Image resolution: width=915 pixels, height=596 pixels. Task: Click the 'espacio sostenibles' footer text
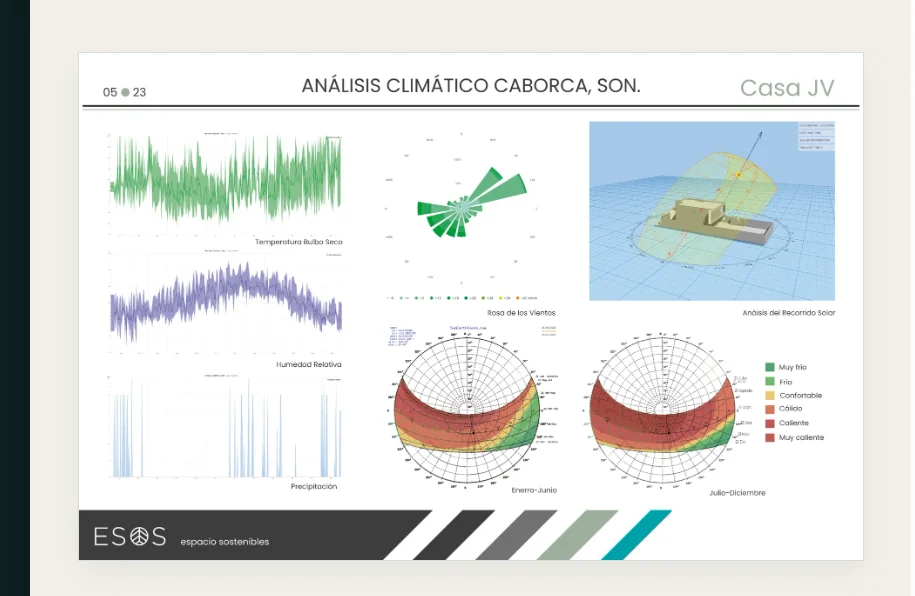tap(225, 542)
